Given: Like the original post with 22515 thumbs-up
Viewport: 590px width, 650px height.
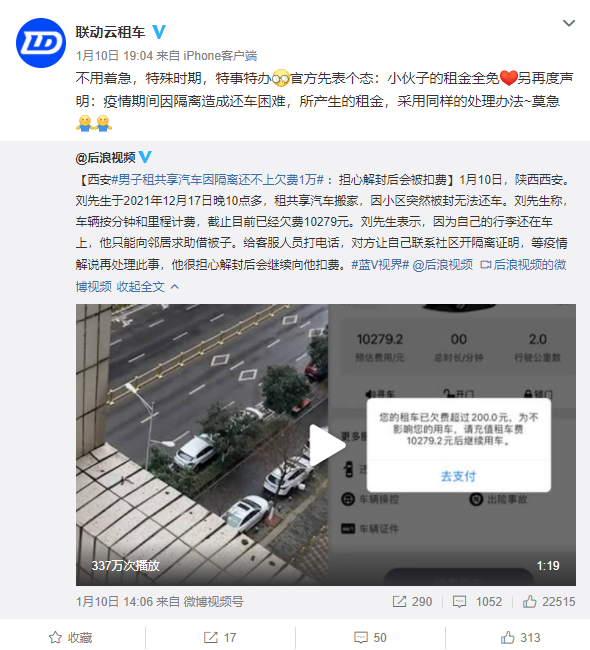Looking at the screenshot, I should pos(549,601).
